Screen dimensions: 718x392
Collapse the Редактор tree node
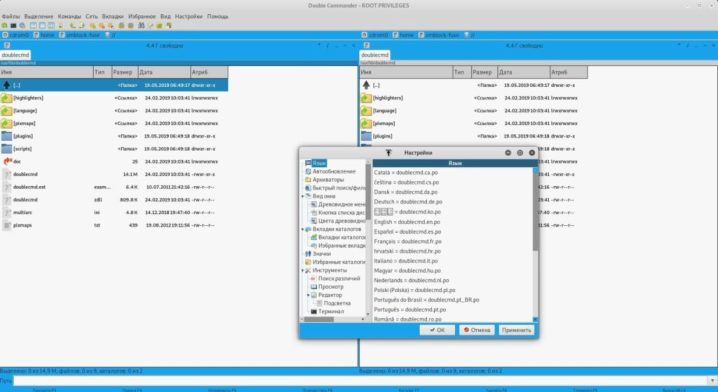point(308,295)
